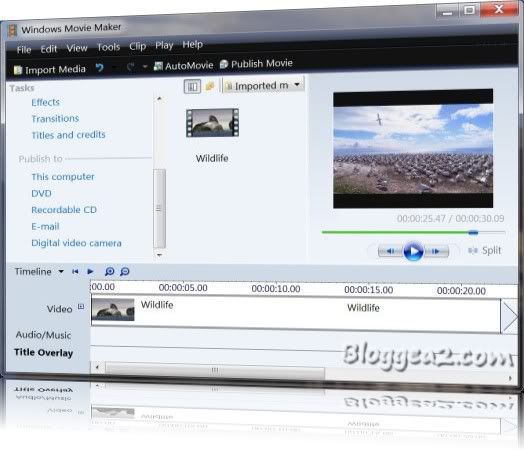Launch AutoMovie from the toolbar

coord(183,65)
